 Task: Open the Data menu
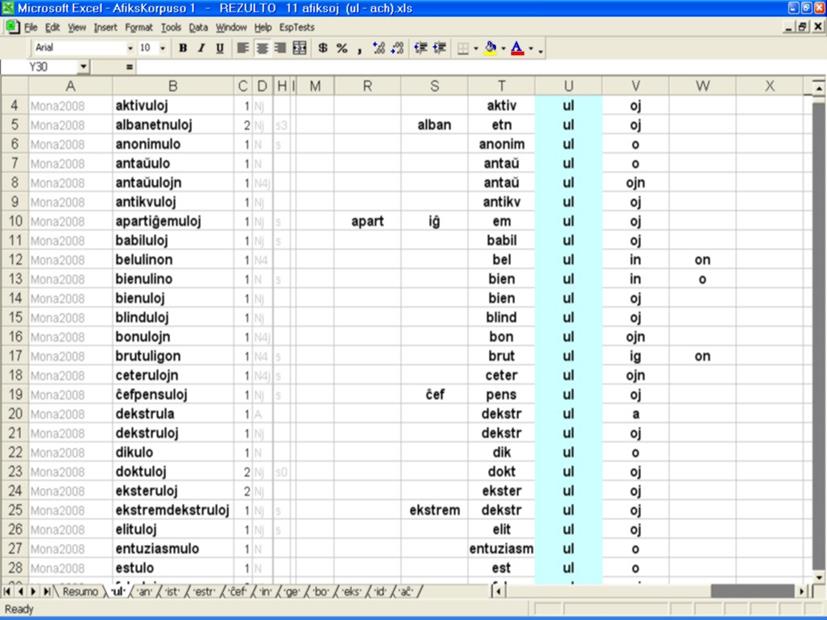[198, 27]
